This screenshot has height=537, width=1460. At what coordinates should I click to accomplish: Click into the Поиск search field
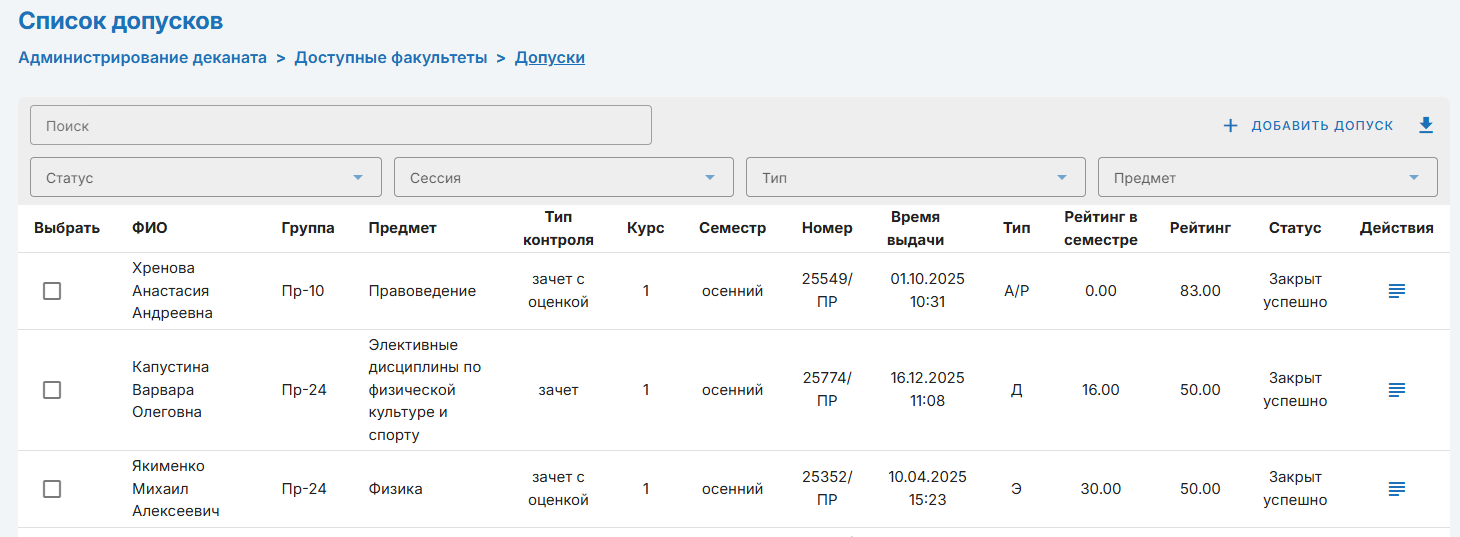pos(341,126)
